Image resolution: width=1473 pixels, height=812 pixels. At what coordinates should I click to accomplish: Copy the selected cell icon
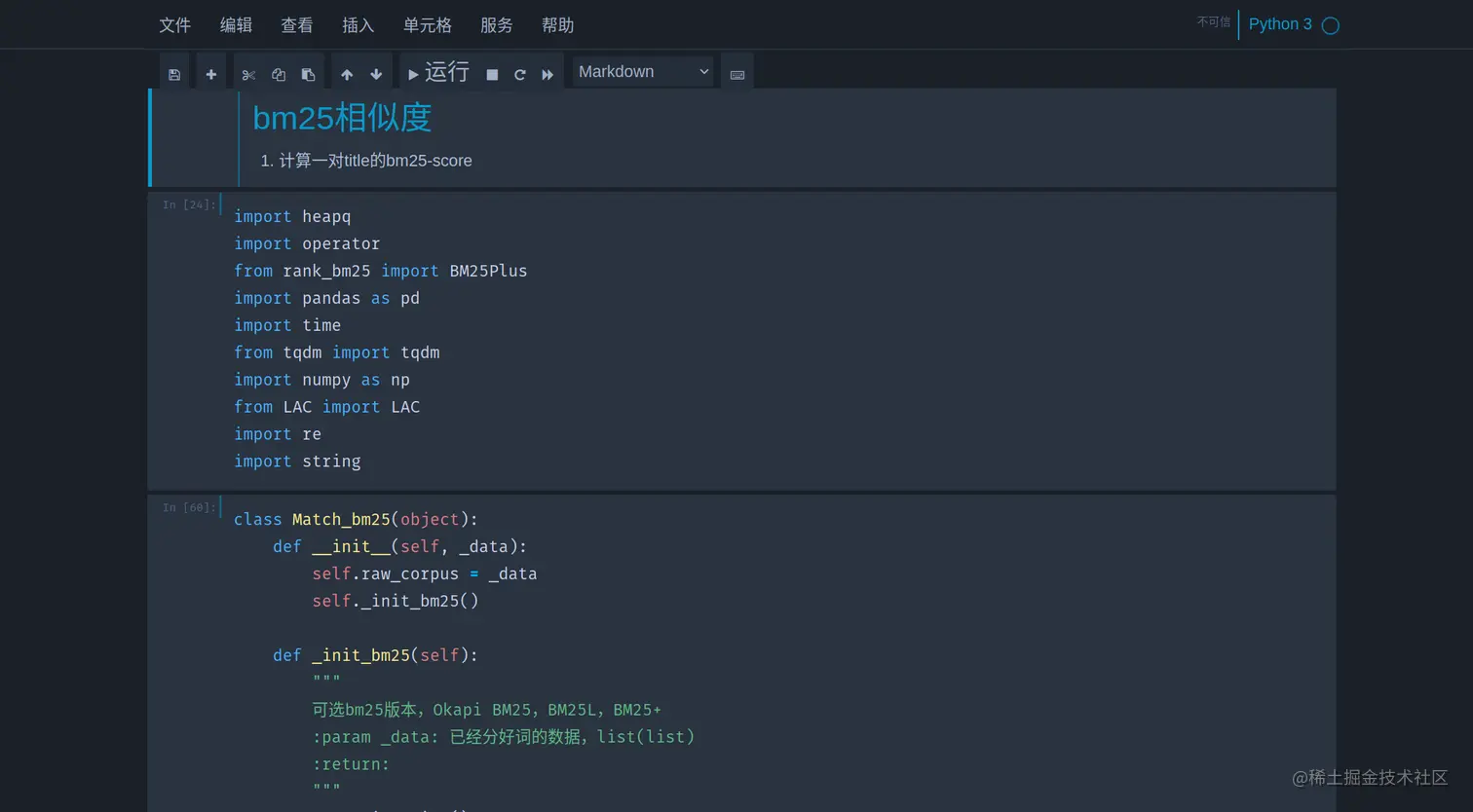pyautogui.click(x=279, y=74)
